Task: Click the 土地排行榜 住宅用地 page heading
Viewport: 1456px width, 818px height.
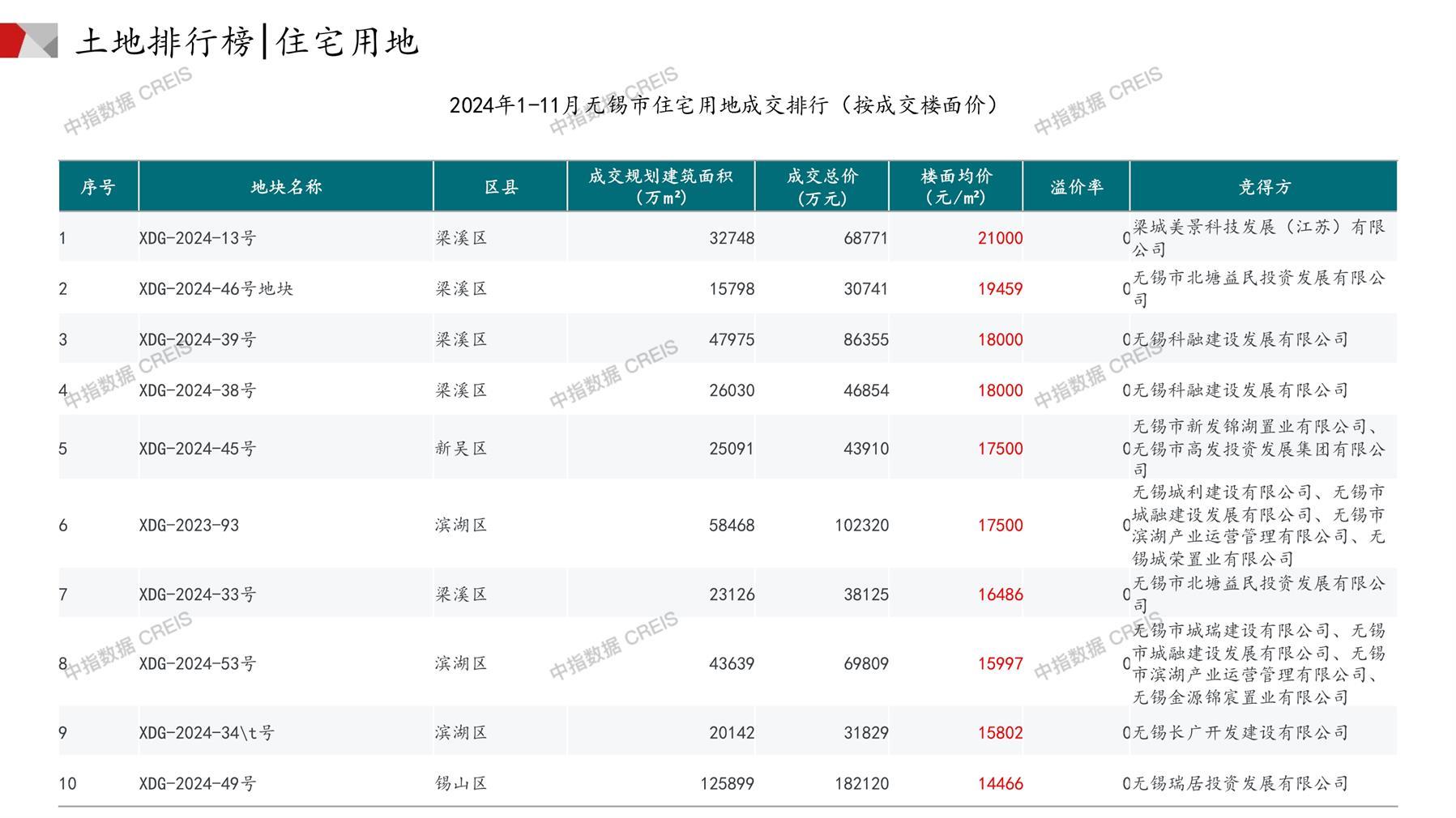Action: [247, 41]
